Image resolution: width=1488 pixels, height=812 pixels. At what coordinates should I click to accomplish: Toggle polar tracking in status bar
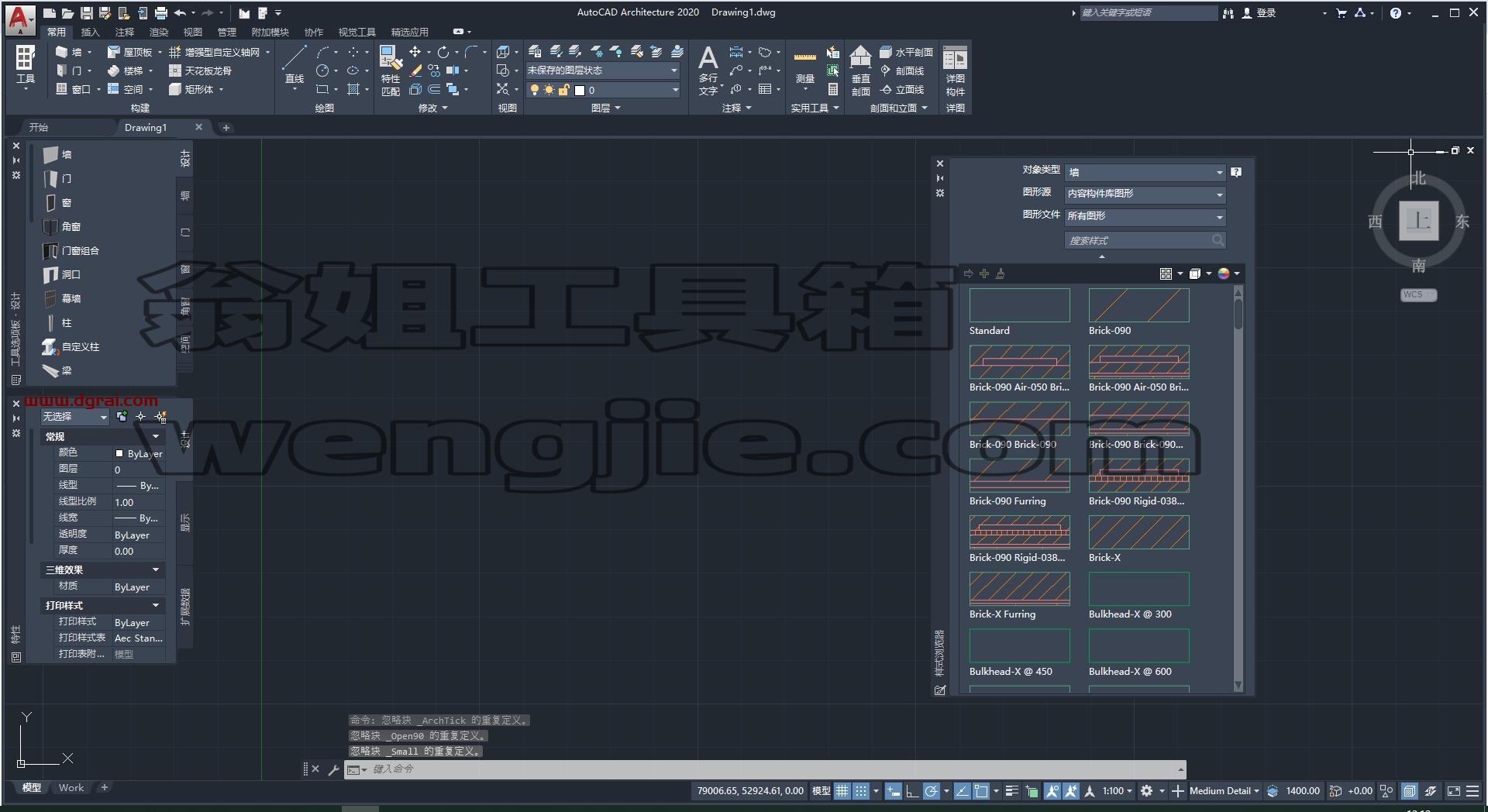click(x=931, y=791)
